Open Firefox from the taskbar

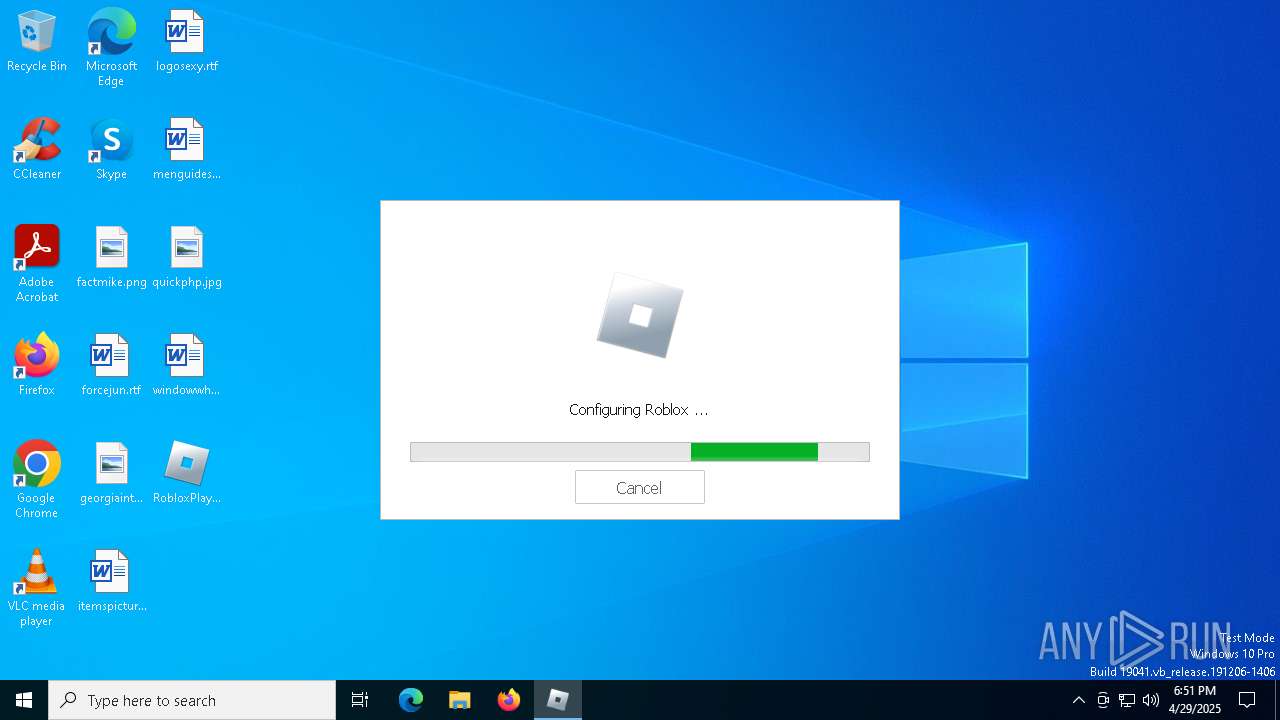coord(509,700)
